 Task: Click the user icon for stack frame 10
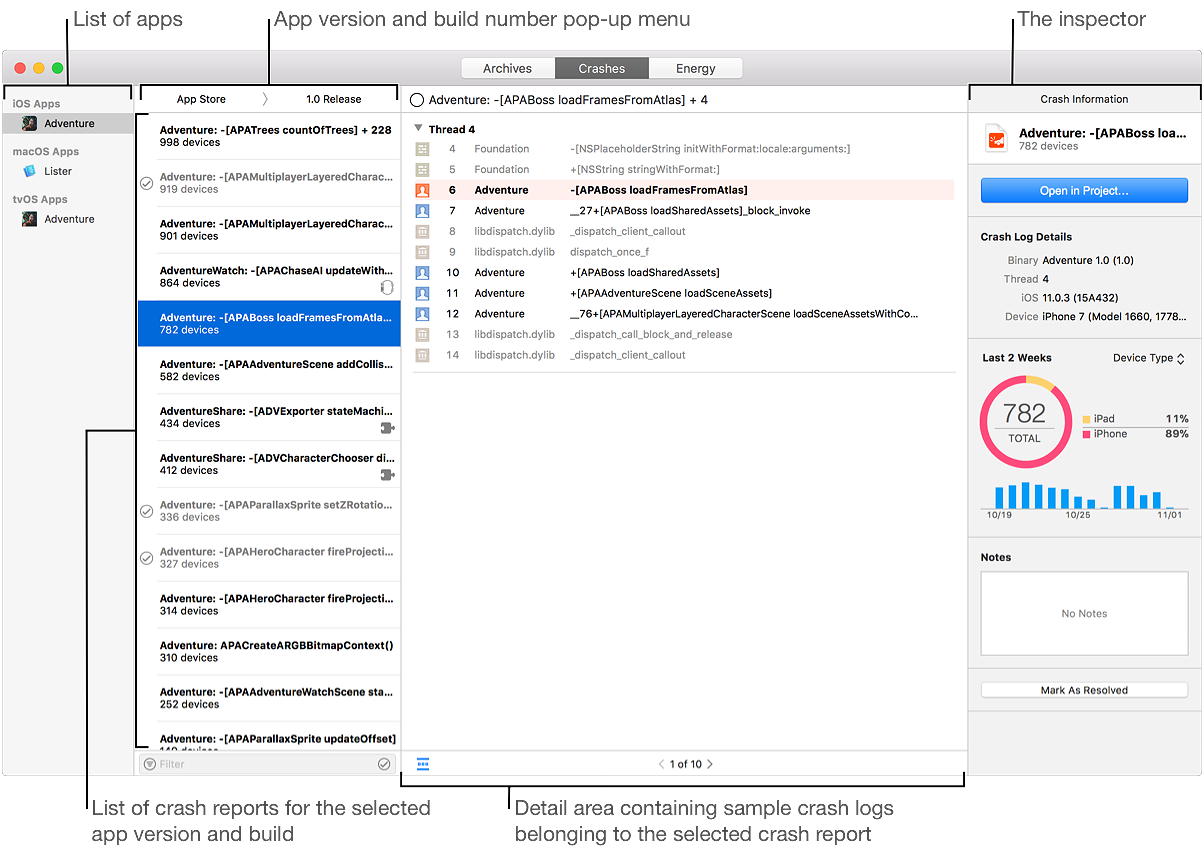coord(422,272)
